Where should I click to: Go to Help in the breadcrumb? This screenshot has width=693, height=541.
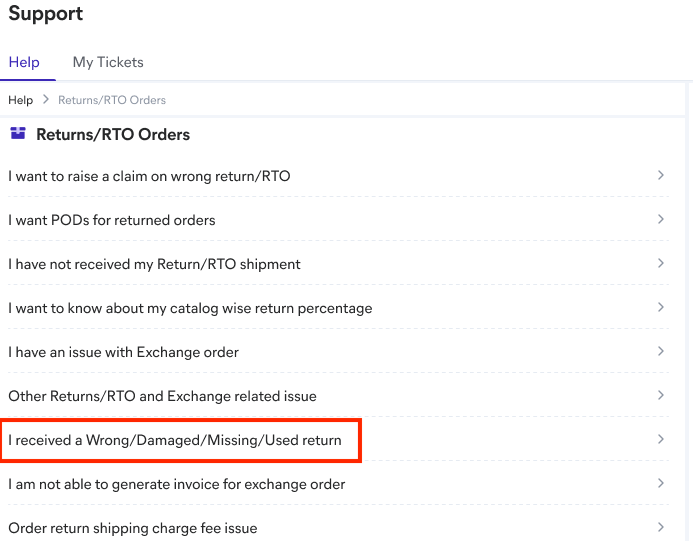coord(21,100)
